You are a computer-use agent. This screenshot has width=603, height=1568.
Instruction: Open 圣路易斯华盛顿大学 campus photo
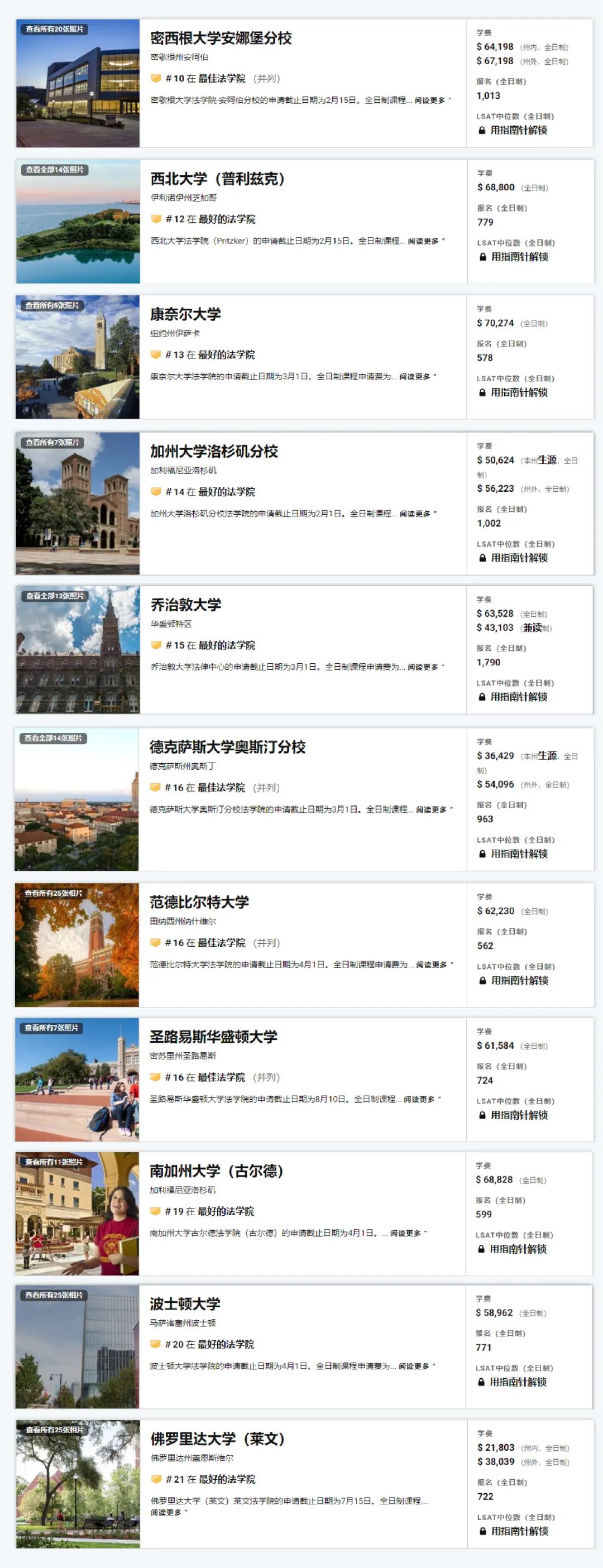tap(76, 1080)
